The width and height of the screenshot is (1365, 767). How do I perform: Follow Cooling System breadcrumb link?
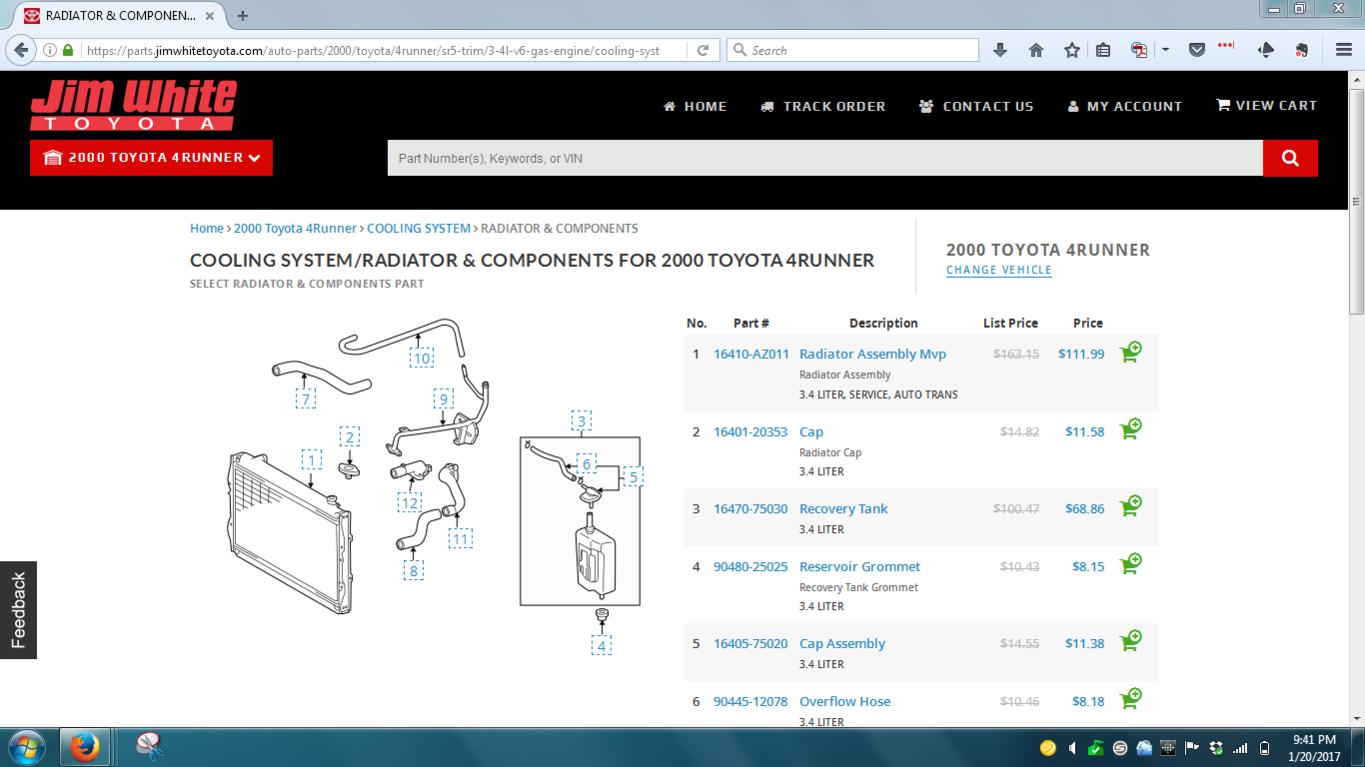coord(418,228)
